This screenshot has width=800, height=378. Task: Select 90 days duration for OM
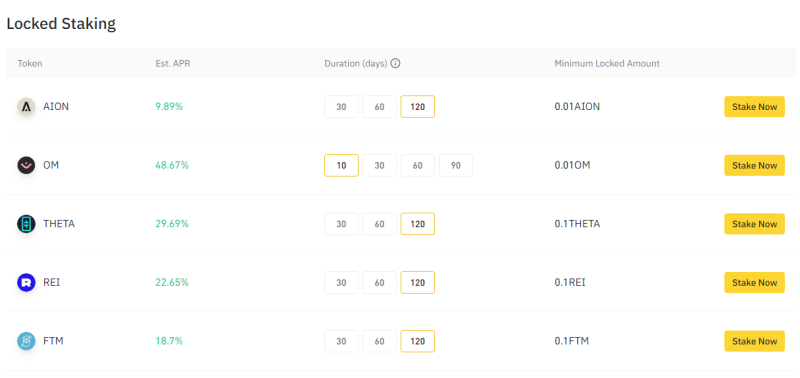pyautogui.click(x=456, y=166)
